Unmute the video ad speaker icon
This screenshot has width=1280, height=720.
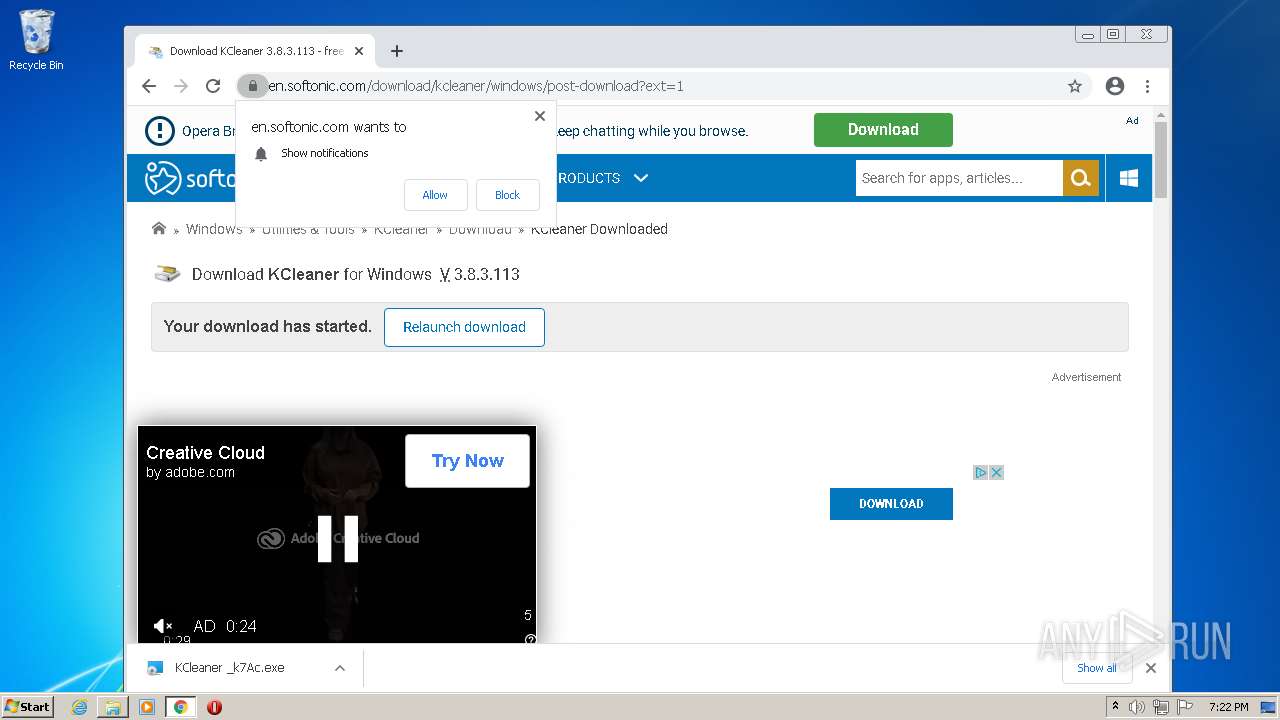pos(162,626)
